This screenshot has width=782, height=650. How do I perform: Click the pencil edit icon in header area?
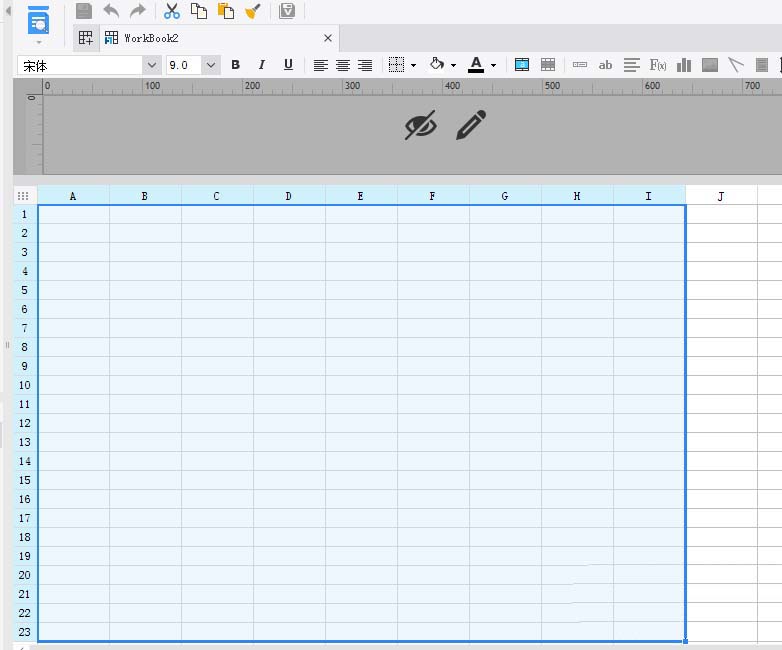(x=470, y=126)
